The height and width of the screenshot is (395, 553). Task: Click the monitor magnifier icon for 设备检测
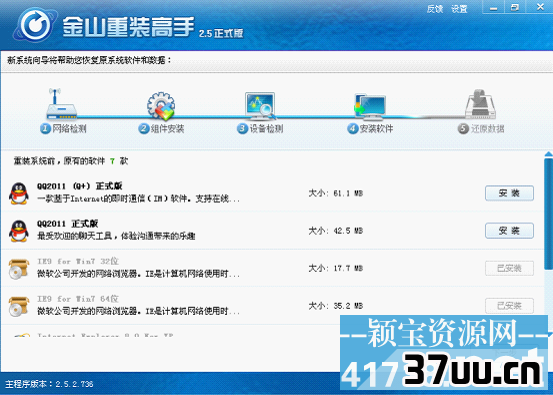261,105
